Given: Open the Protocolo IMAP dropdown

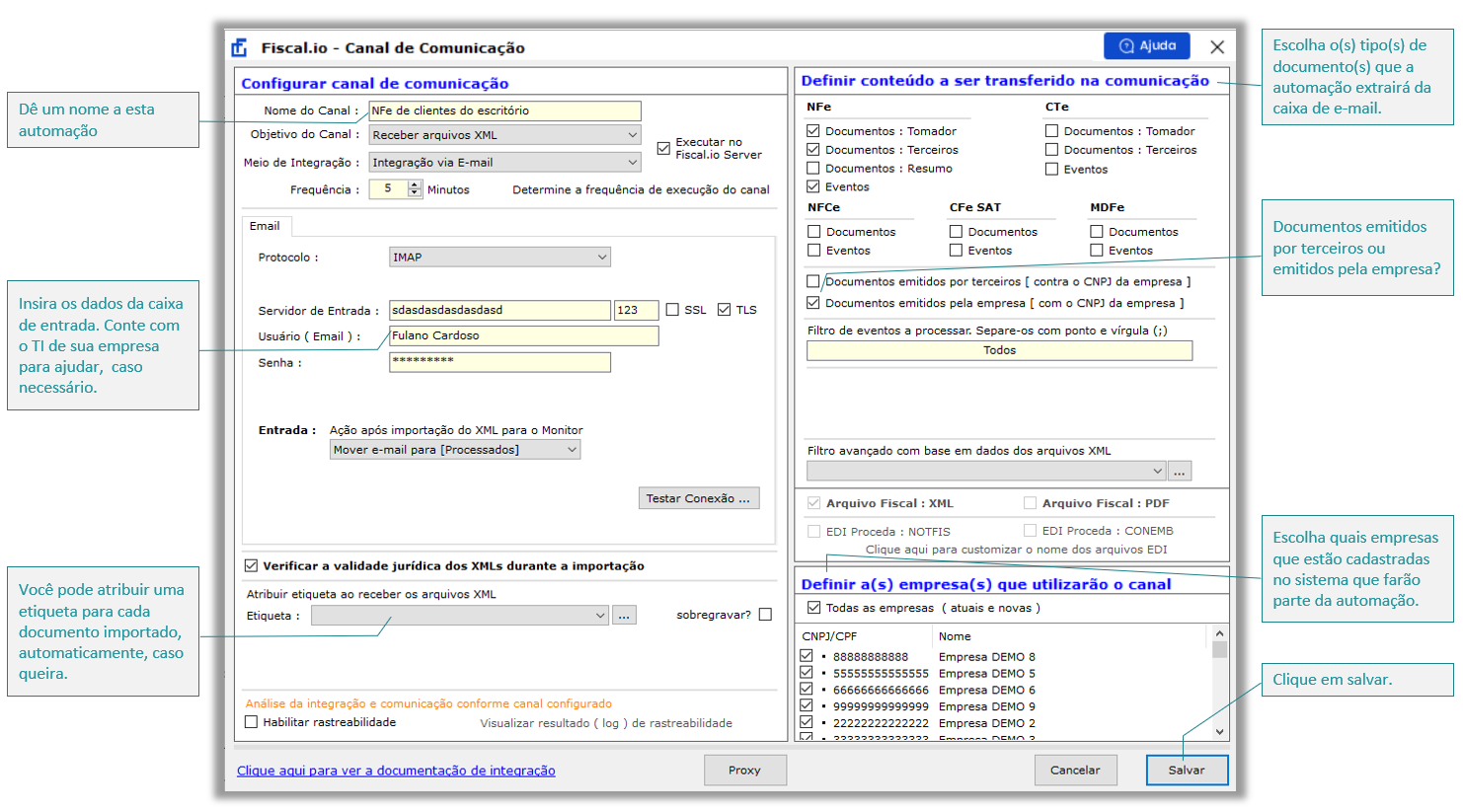Looking at the screenshot, I should coord(500,257).
